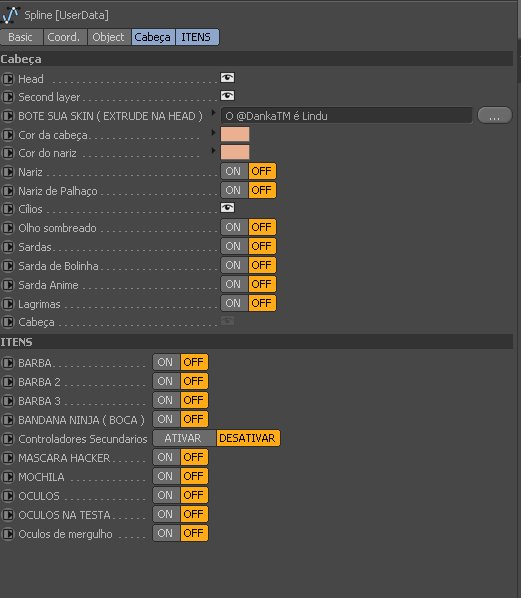Image resolution: width=521 pixels, height=598 pixels.
Task: Toggle the Cílios visibility eye
Action: (x=227, y=208)
